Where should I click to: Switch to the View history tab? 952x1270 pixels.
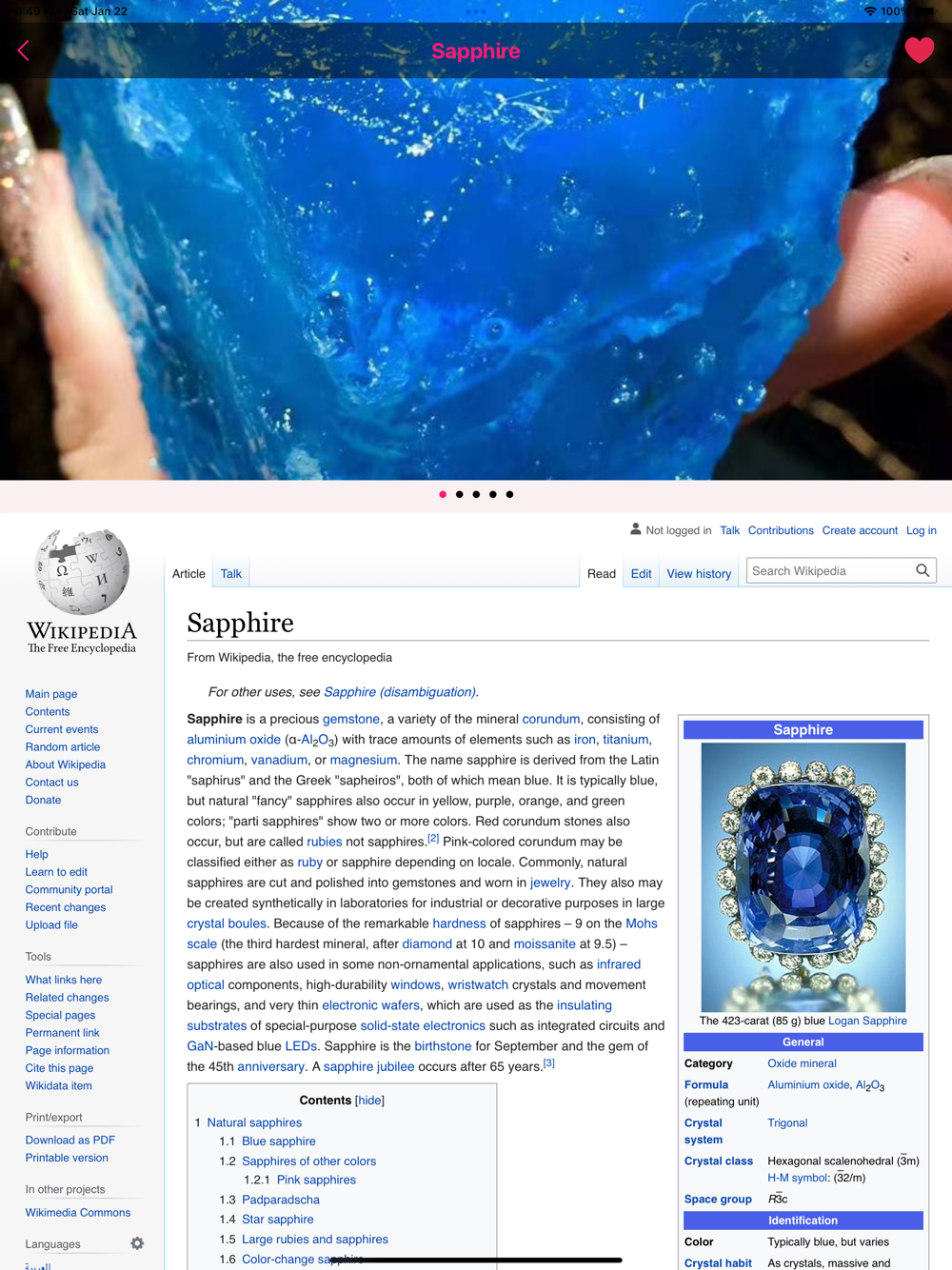(x=699, y=573)
